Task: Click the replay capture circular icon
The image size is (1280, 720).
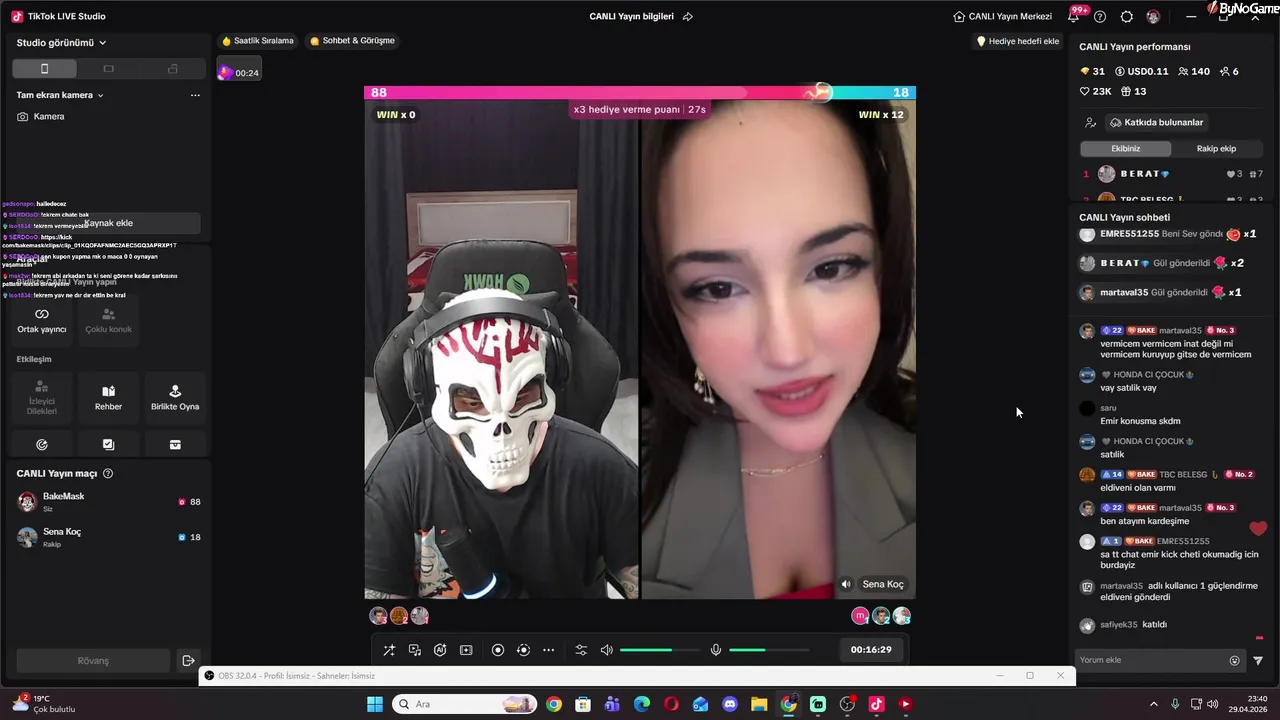Action: click(523, 650)
